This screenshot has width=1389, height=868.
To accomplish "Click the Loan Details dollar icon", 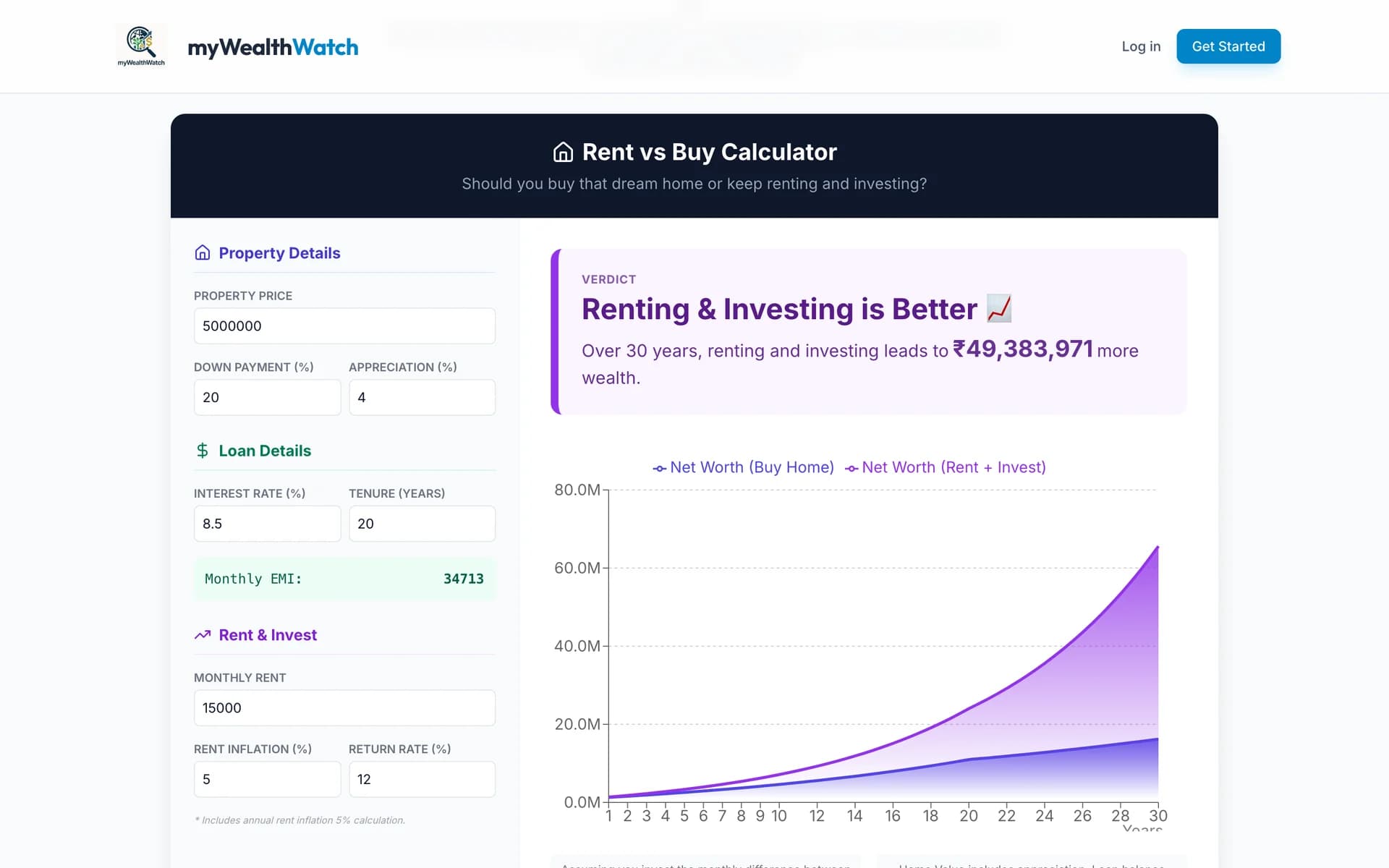I will pyautogui.click(x=203, y=451).
